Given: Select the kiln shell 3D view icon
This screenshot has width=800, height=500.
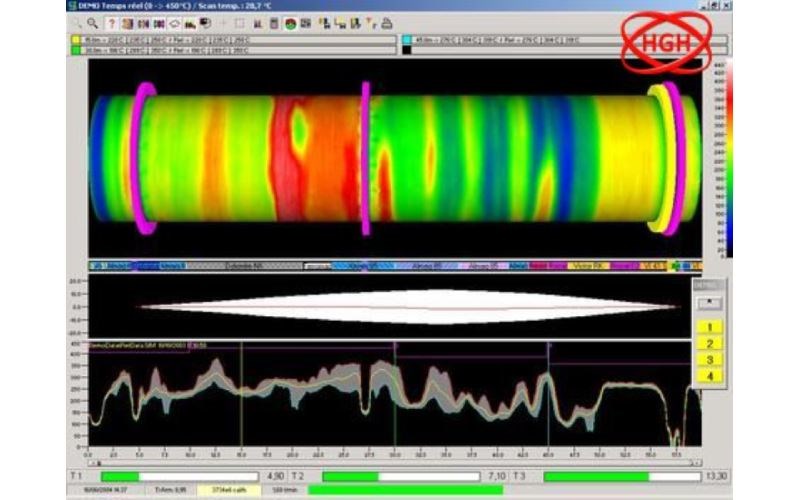Looking at the screenshot, I should (175, 22).
